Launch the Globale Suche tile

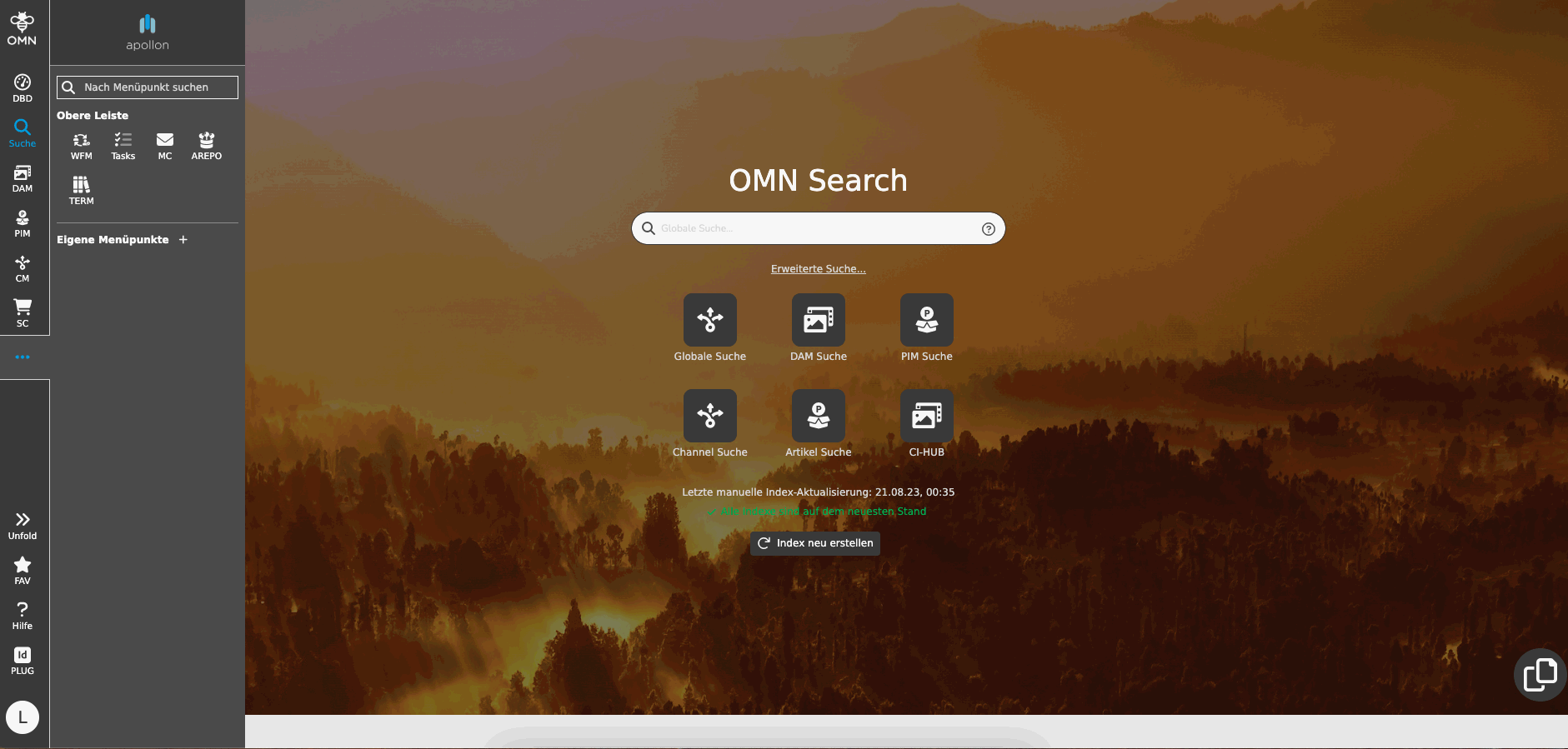(x=710, y=328)
